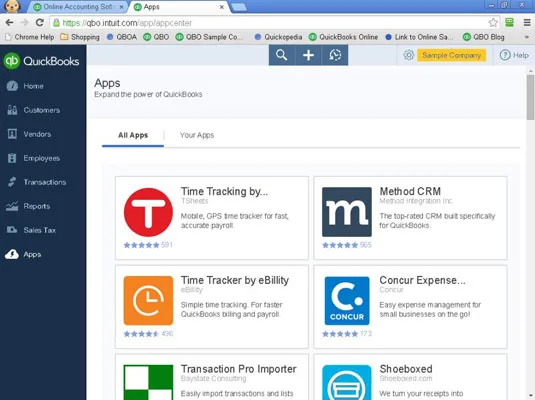
Task: Open the QBOA bookmark
Action: click(x=122, y=37)
